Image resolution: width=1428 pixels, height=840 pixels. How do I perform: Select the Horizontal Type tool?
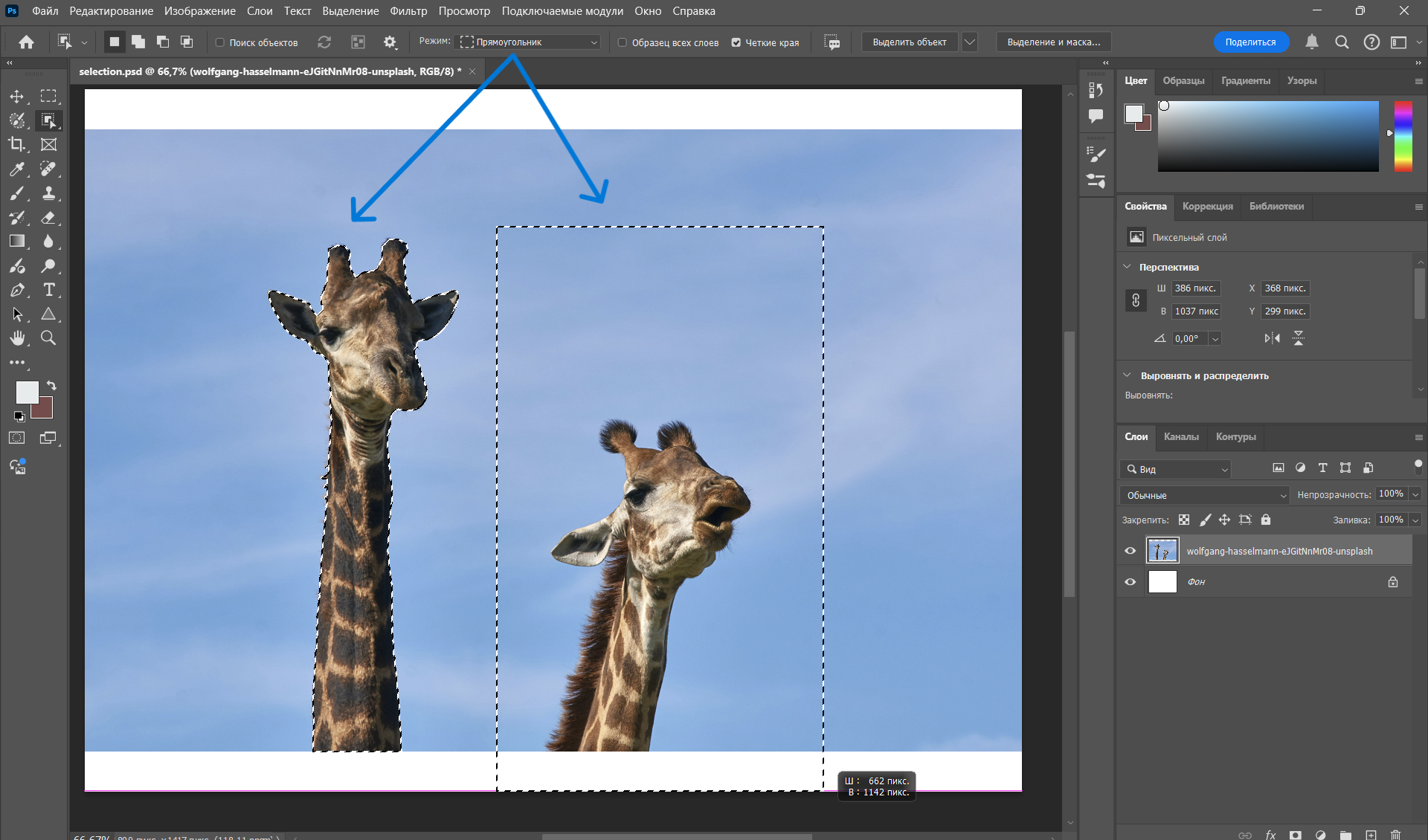tap(48, 290)
